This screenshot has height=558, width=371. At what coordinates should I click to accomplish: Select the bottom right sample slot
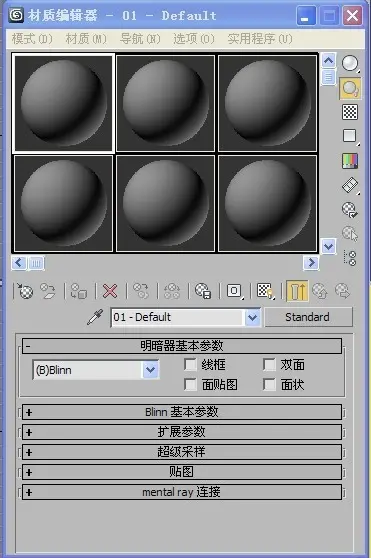267,204
